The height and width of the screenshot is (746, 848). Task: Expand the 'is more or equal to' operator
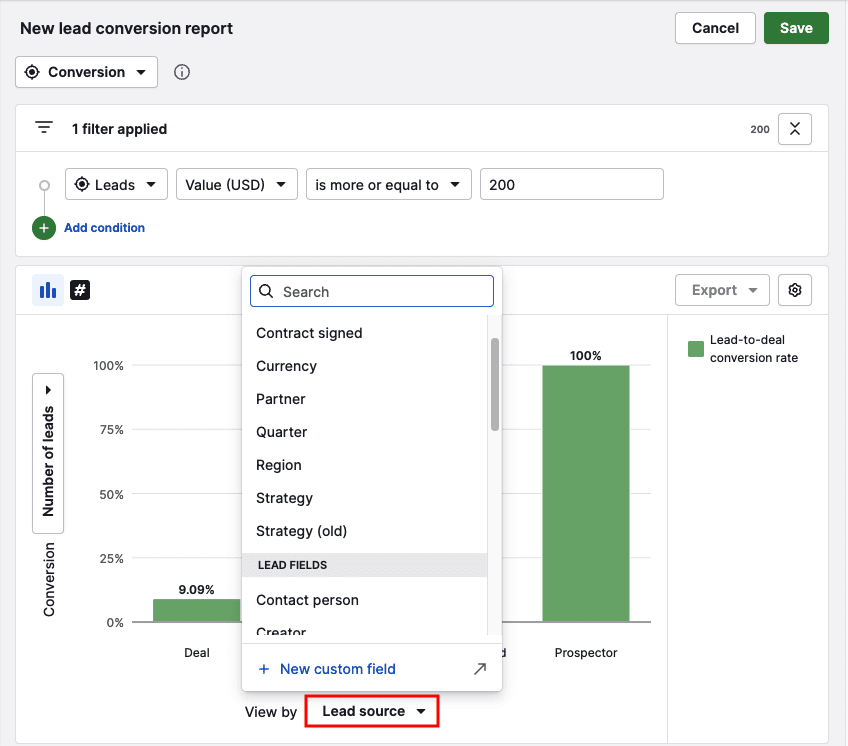388,185
